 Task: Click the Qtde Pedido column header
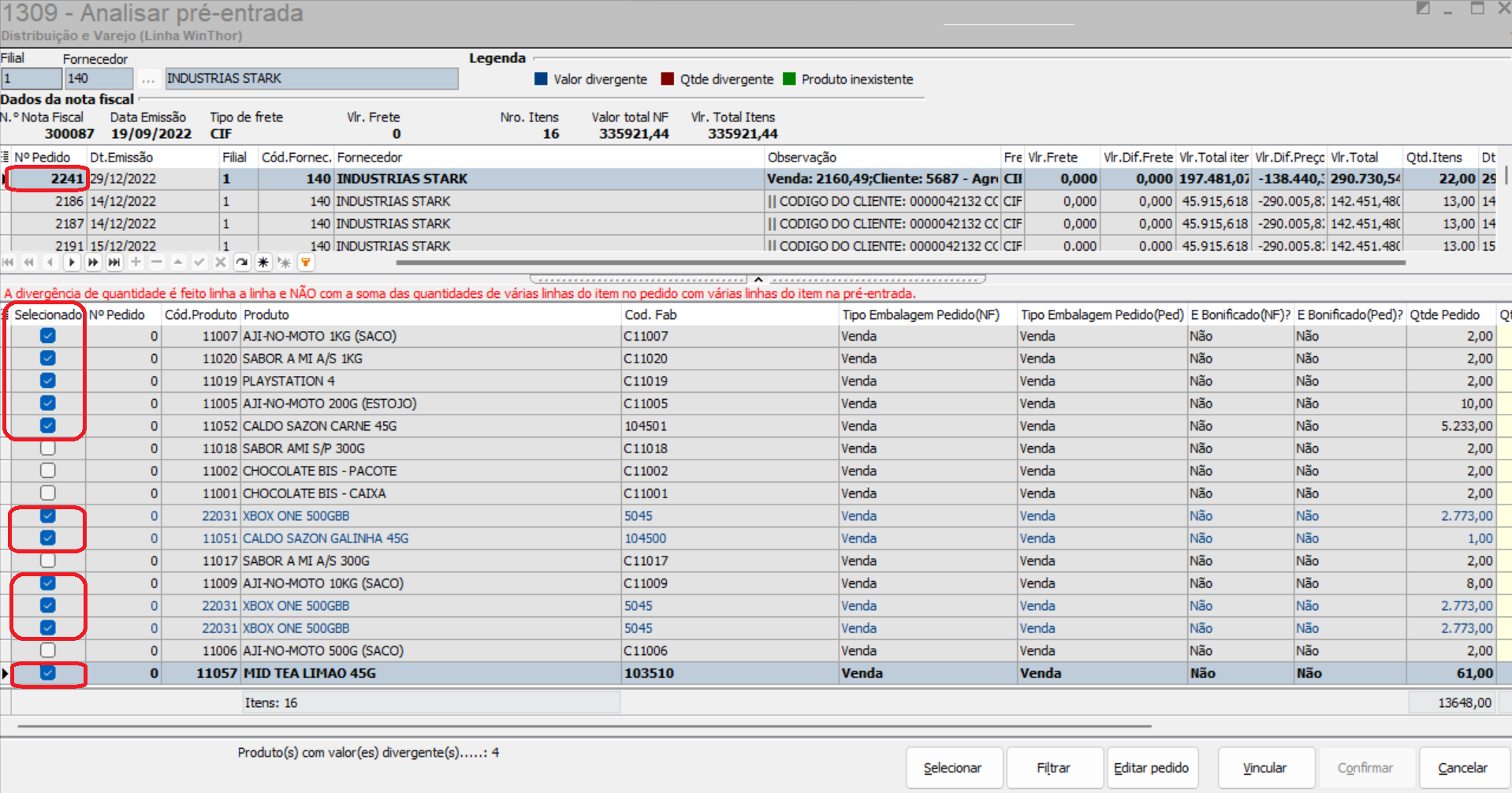point(1451,315)
